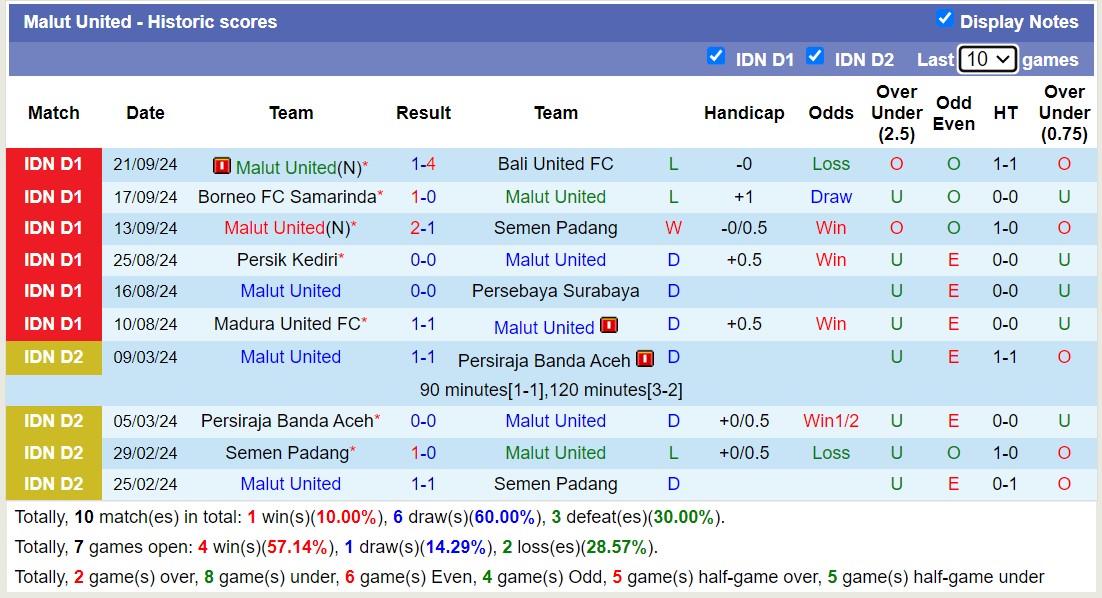The width and height of the screenshot is (1102, 598).
Task: Click the Win odds in the 13/09 row
Action: pos(831,228)
